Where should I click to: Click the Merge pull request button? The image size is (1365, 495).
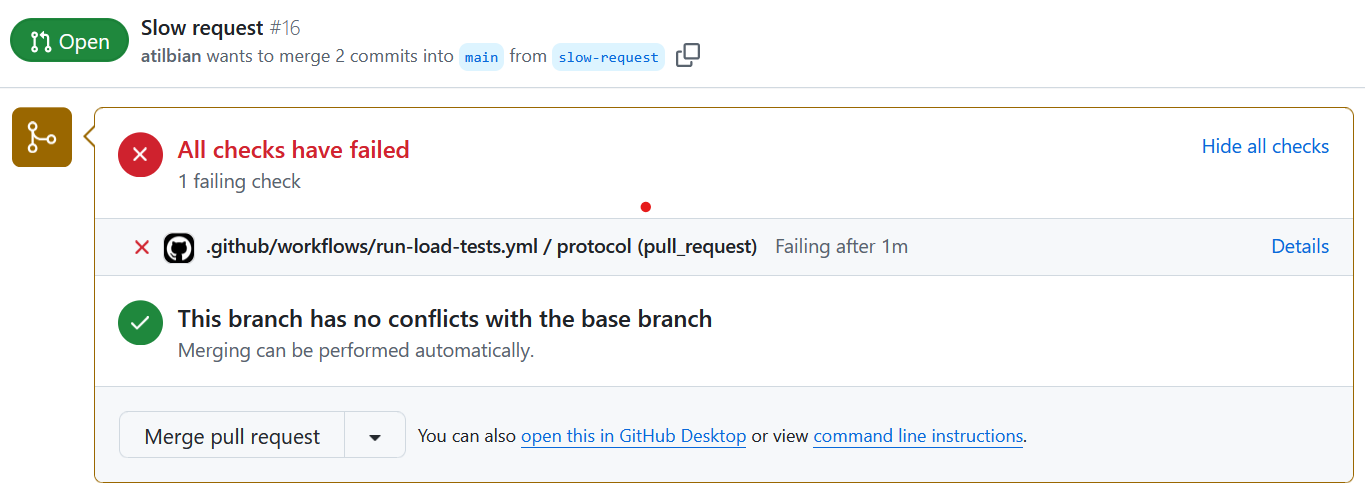232,437
